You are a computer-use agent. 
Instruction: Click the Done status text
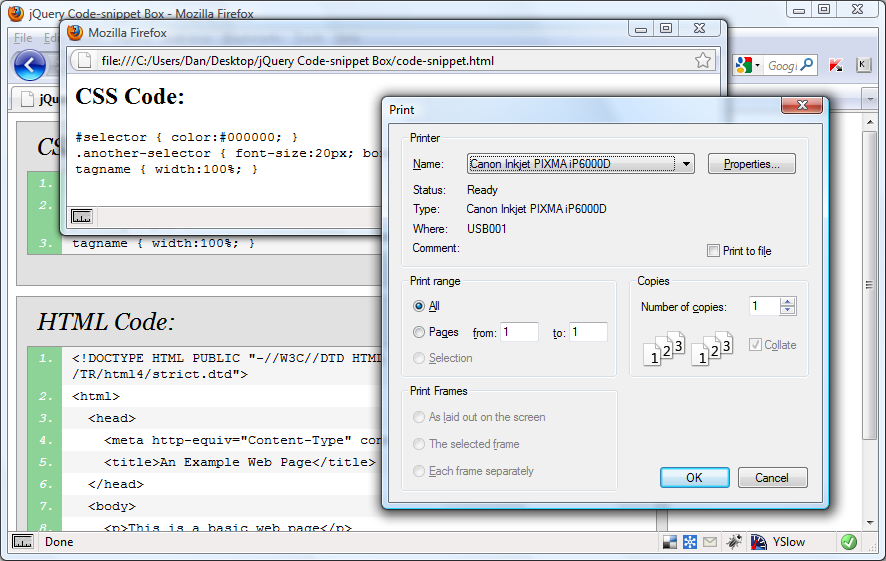coord(59,542)
